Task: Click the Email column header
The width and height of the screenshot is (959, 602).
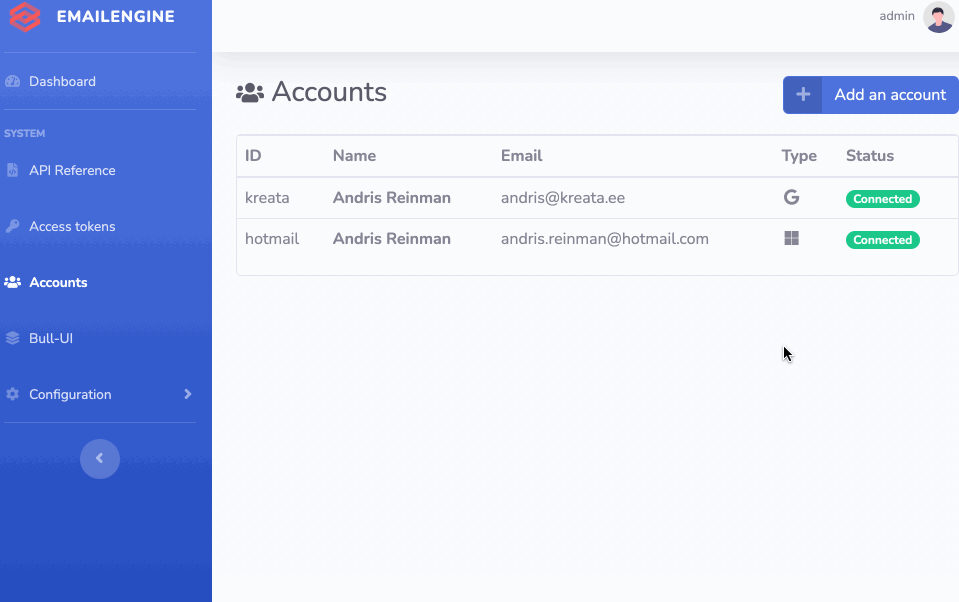Action: (522, 155)
